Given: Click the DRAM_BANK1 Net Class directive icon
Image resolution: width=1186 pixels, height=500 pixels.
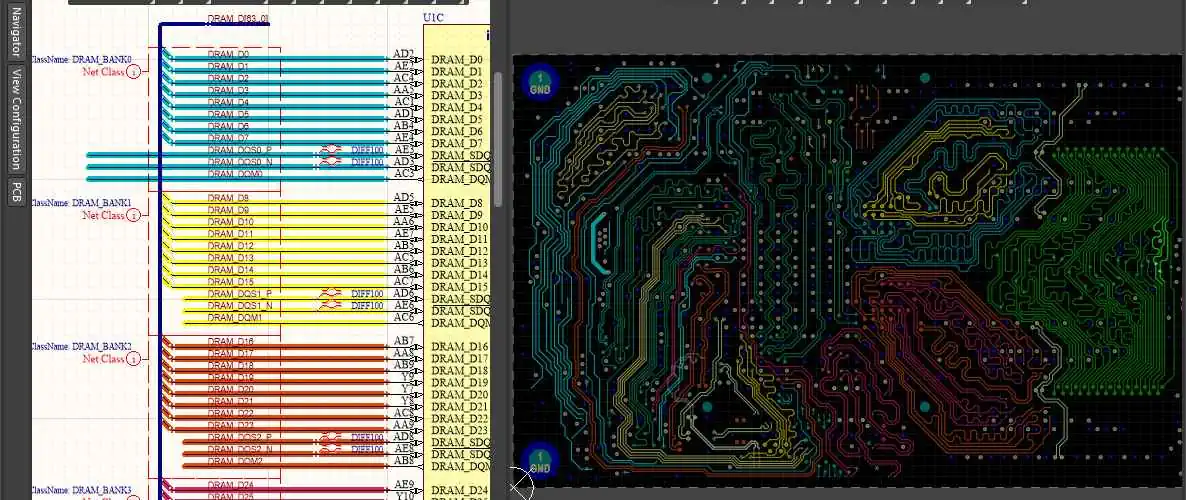Looking at the screenshot, I should [134, 215].
